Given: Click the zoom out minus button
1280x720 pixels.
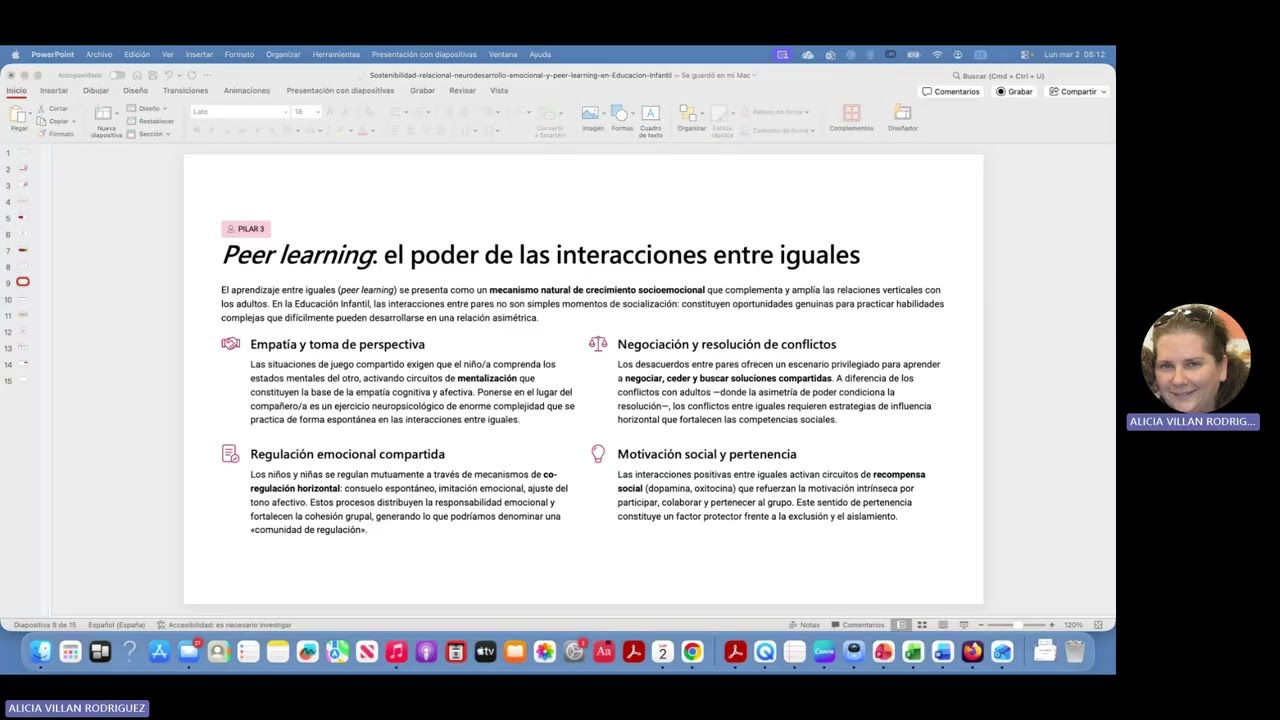Looking at the screenshot, I should coord(981,625).
